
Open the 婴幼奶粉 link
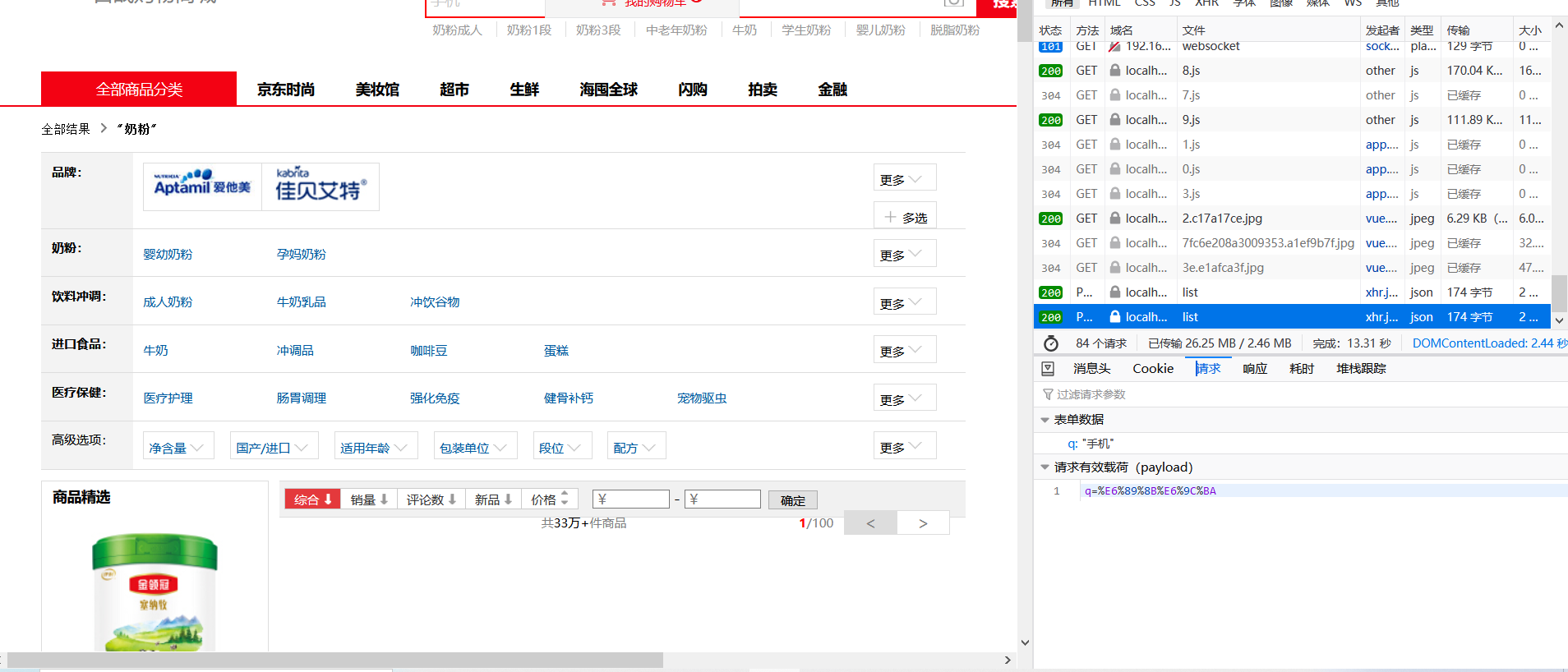tap(168, 255)
